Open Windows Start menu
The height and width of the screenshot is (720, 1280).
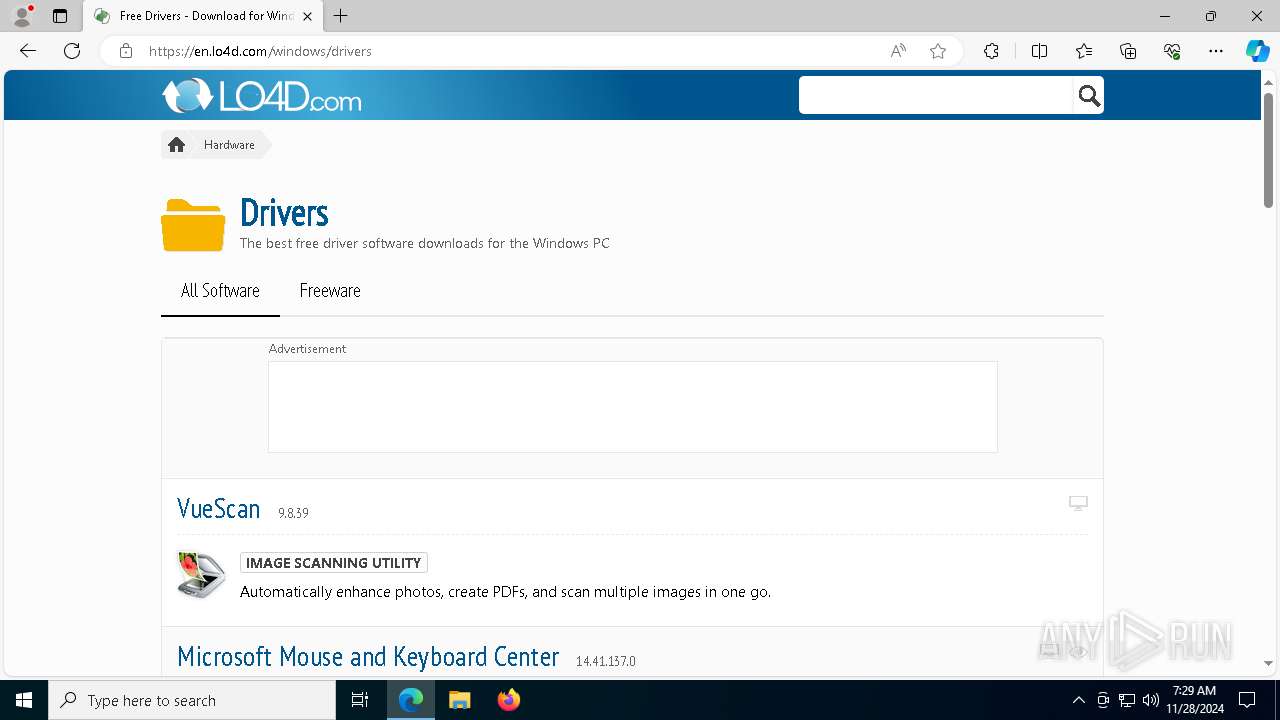[x=24, y=700]
